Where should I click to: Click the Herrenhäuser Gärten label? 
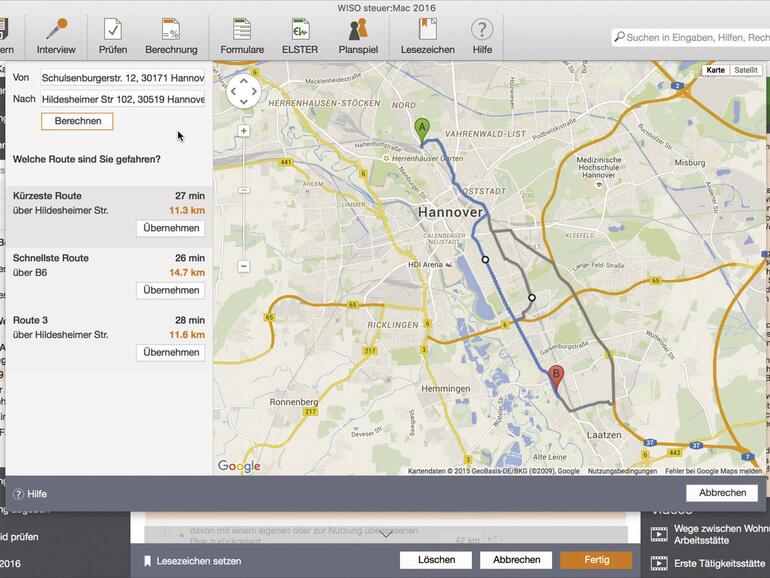click(427, 159)
